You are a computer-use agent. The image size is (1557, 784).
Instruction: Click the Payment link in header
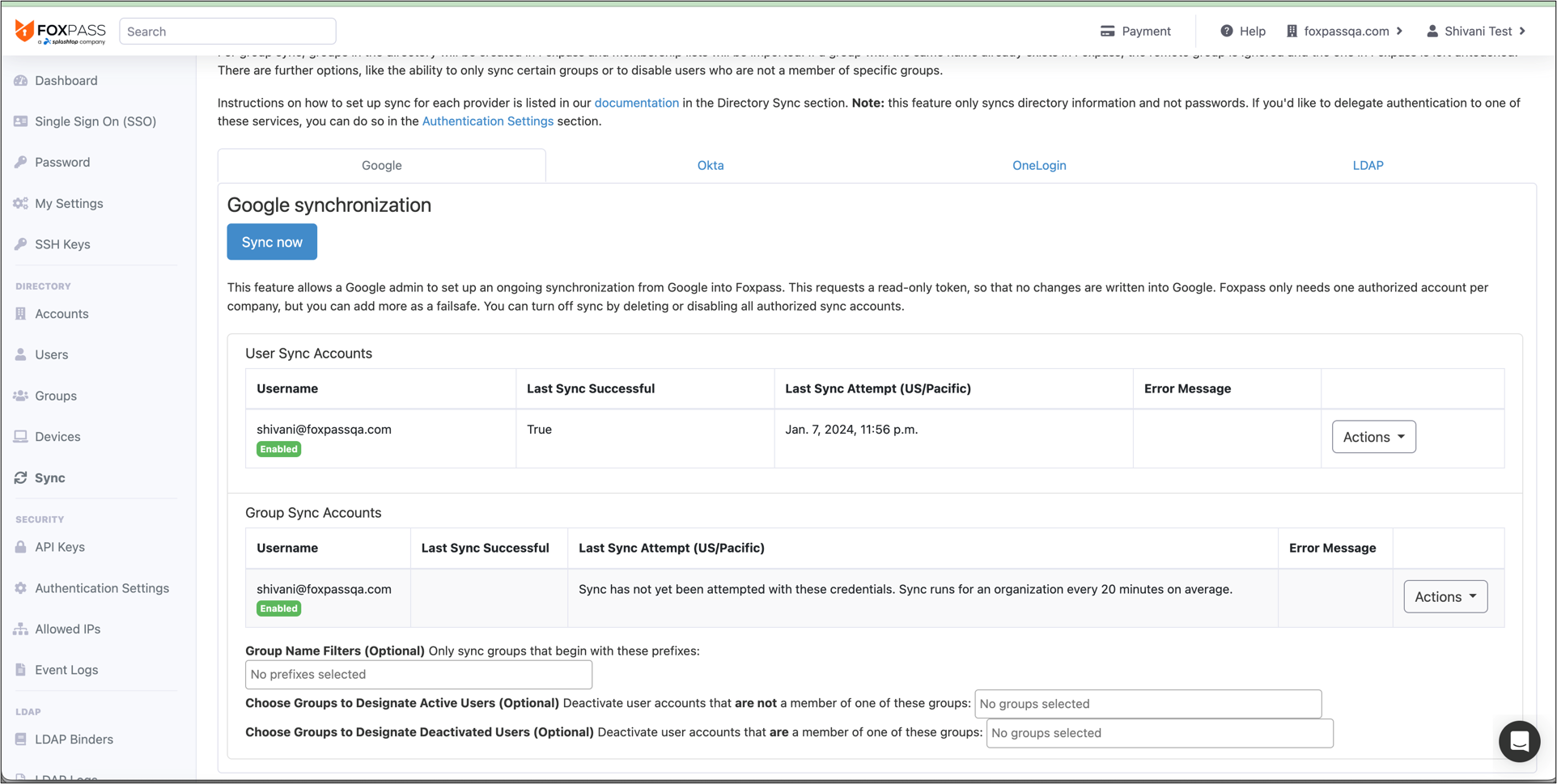pyautogui.click(x=1135, y=32)
